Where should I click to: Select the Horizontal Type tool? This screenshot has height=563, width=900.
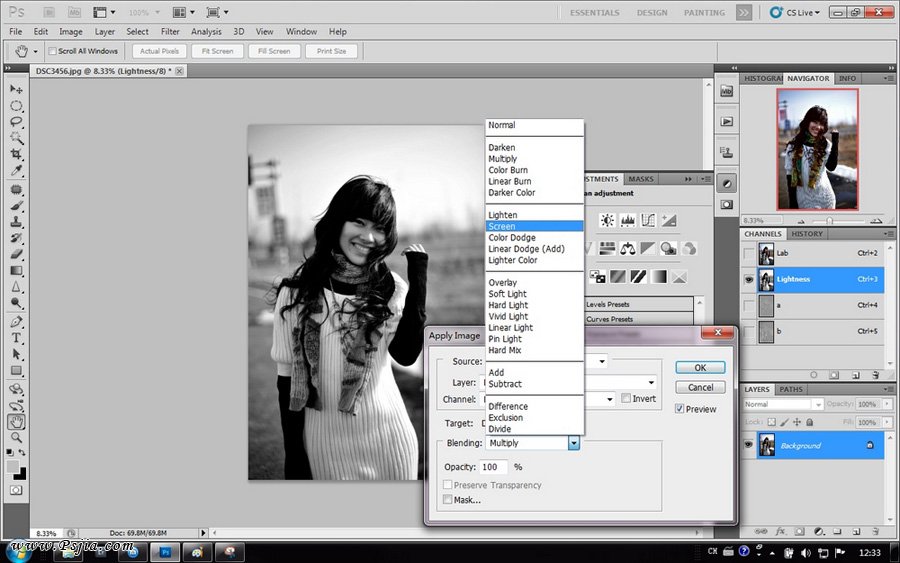pos(17,338)
